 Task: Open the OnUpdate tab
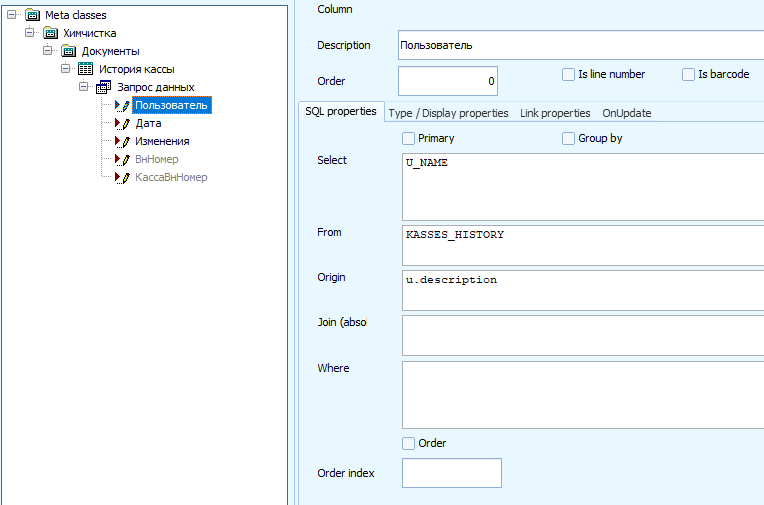coord(627,113)
